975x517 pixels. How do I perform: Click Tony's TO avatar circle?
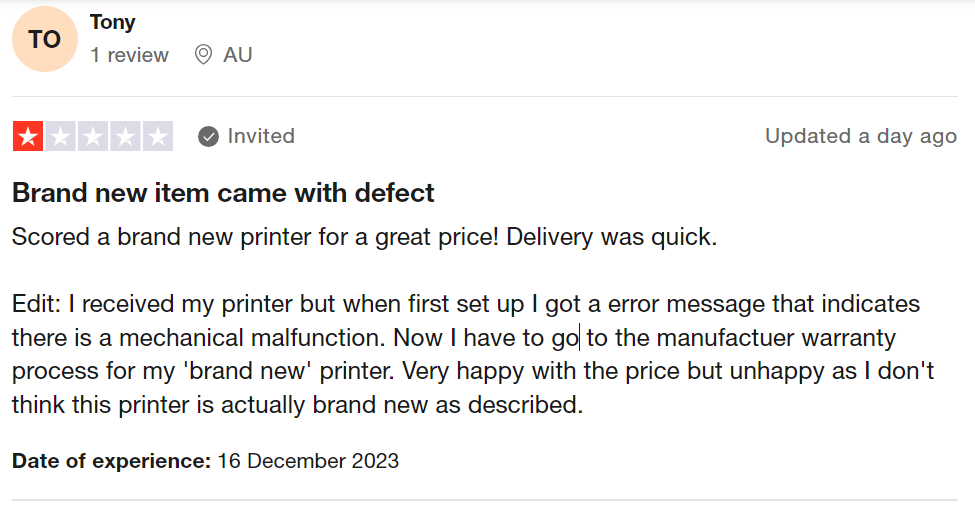[x=45, y=39]
